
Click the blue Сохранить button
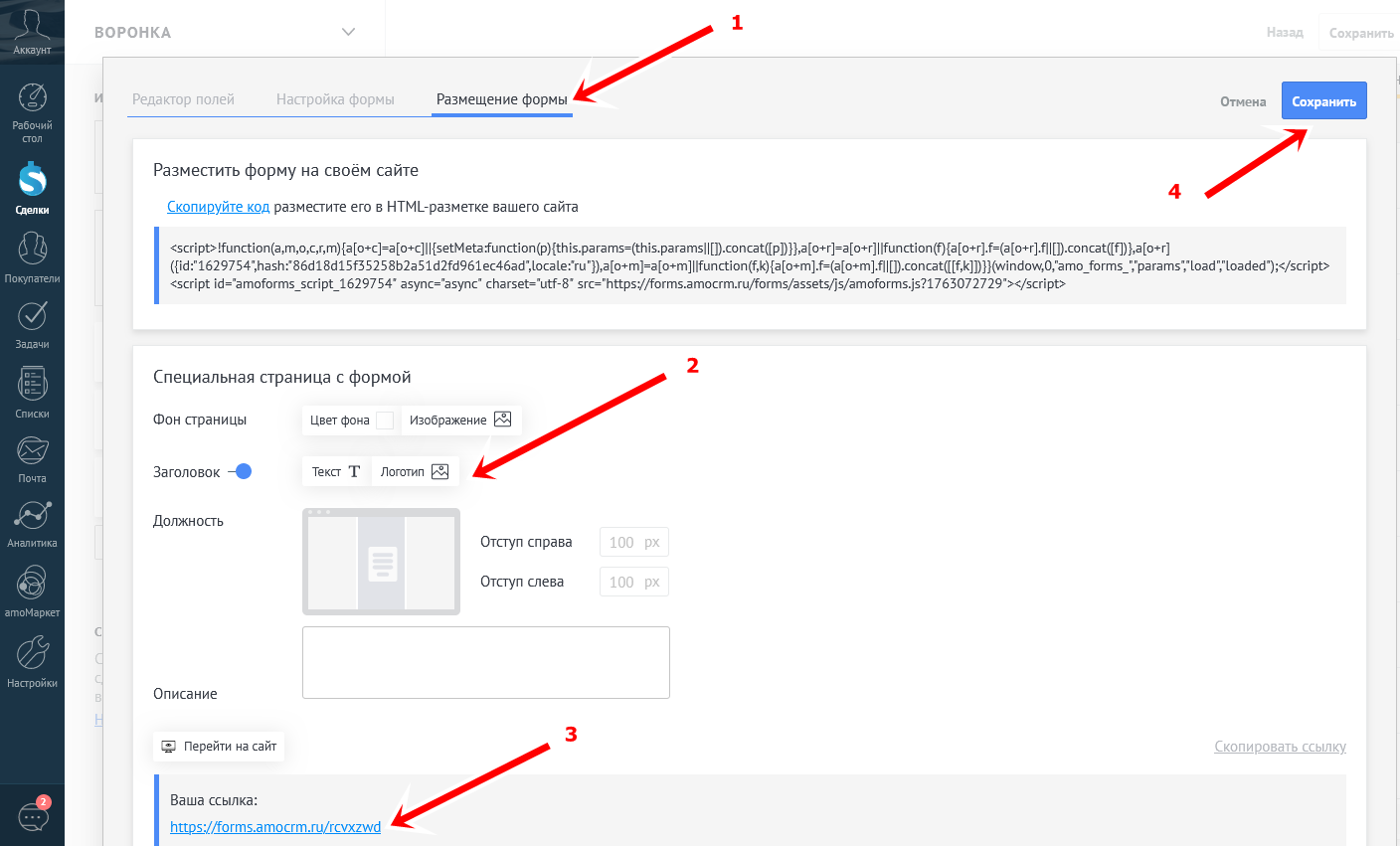(x=1323, y=101)
